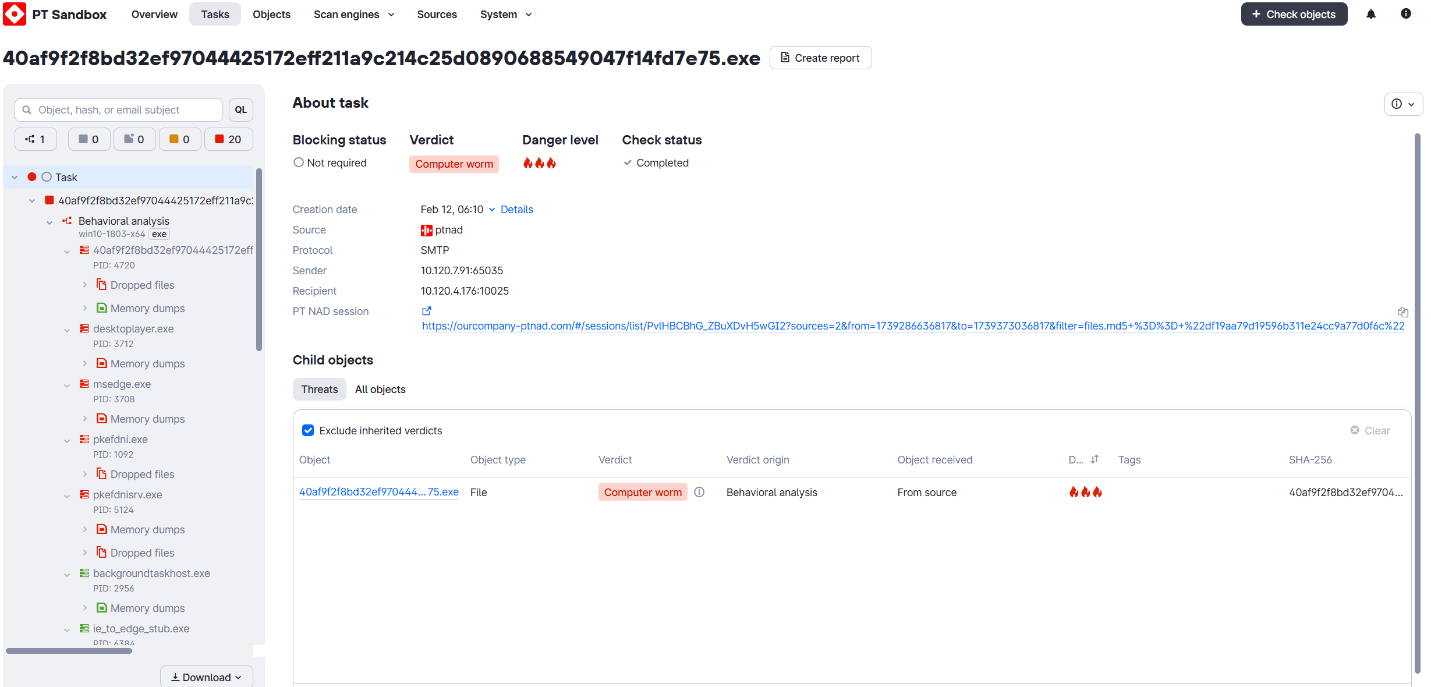Viewport: 1431px width, 687px height.
Task: Expand Dropped files under PID 4720
Action: [85, 285]
